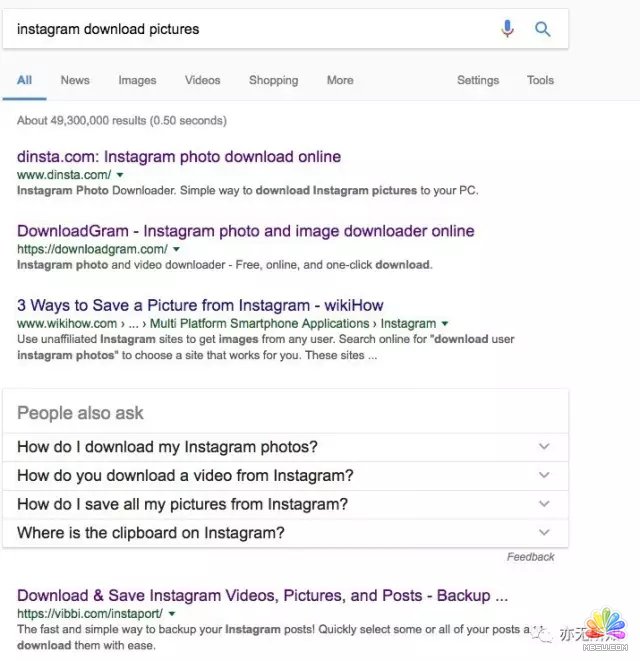Screen dimensions: 640x661
Task: Expand 'Where is the clipboard on Instagram?'
Action: click(x=285, y=533)
